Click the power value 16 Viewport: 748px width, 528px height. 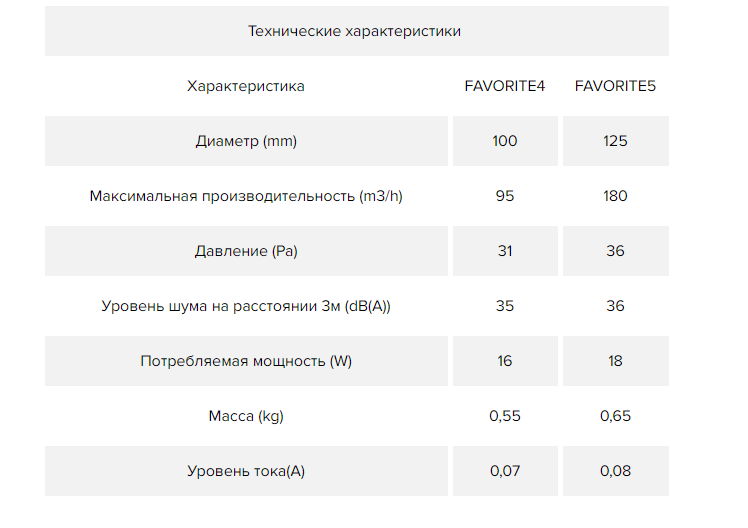point(505,361)
